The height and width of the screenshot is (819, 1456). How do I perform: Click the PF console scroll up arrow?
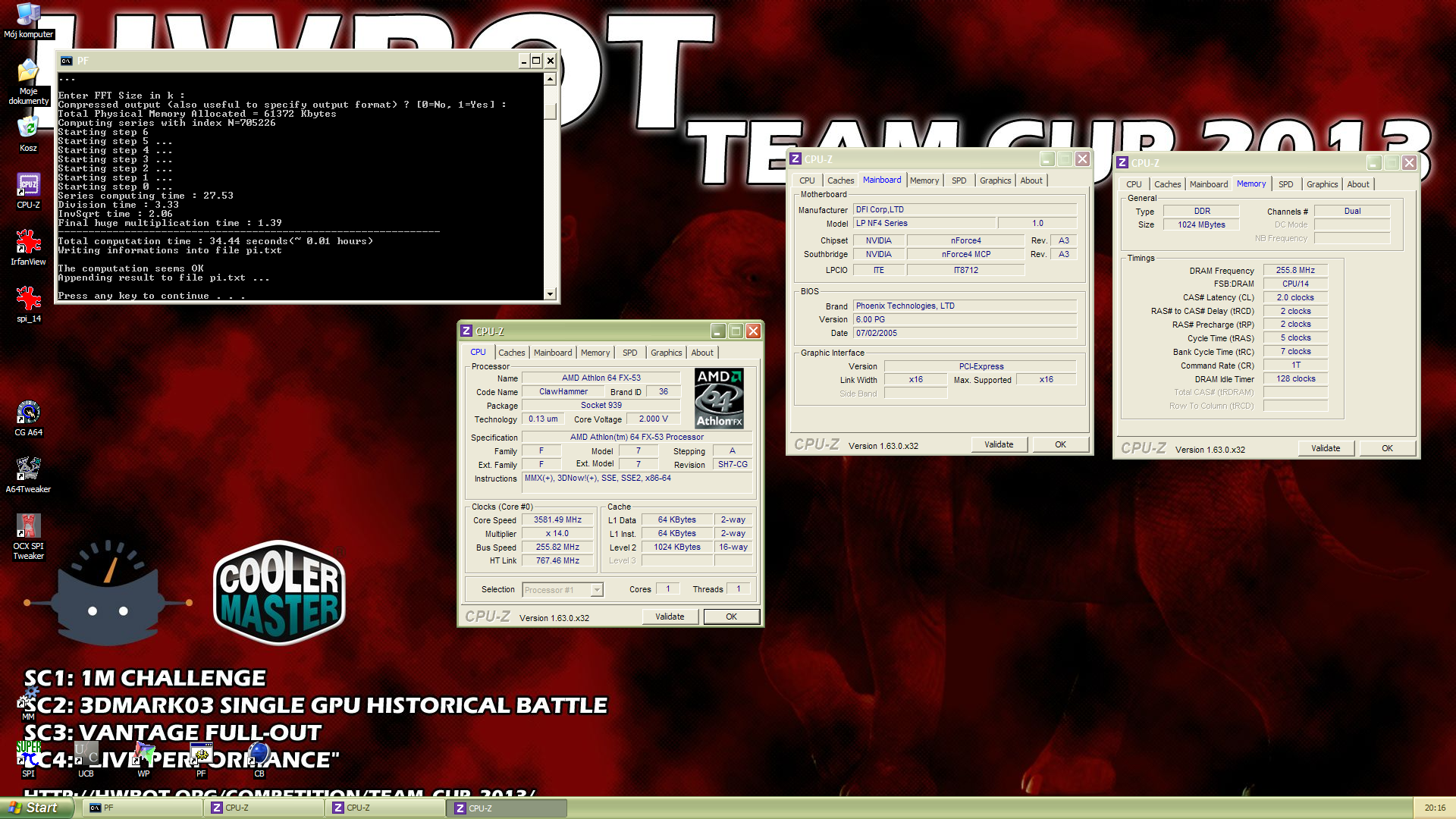click(x=551, y=79)
